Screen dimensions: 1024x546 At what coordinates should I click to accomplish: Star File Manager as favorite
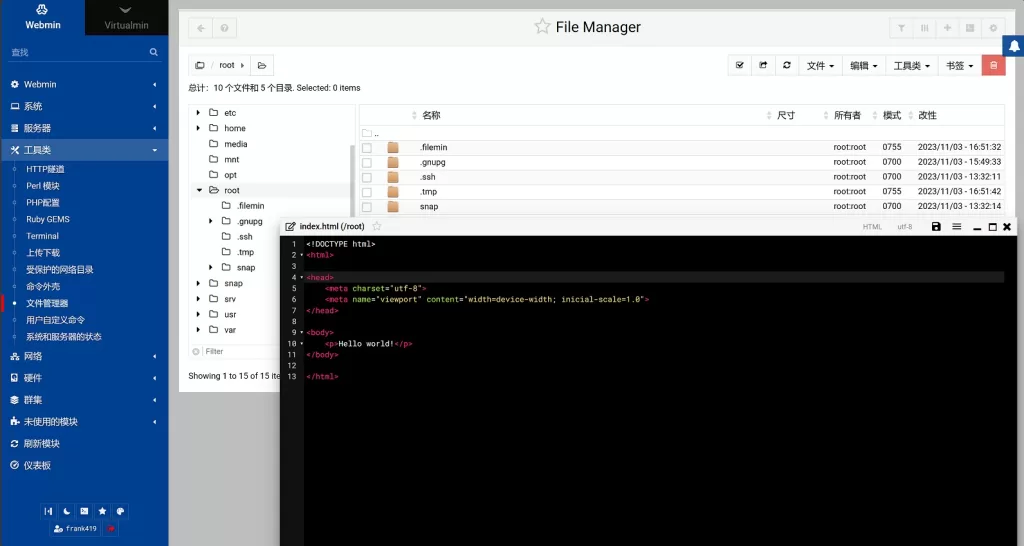(x=542, y=27)
